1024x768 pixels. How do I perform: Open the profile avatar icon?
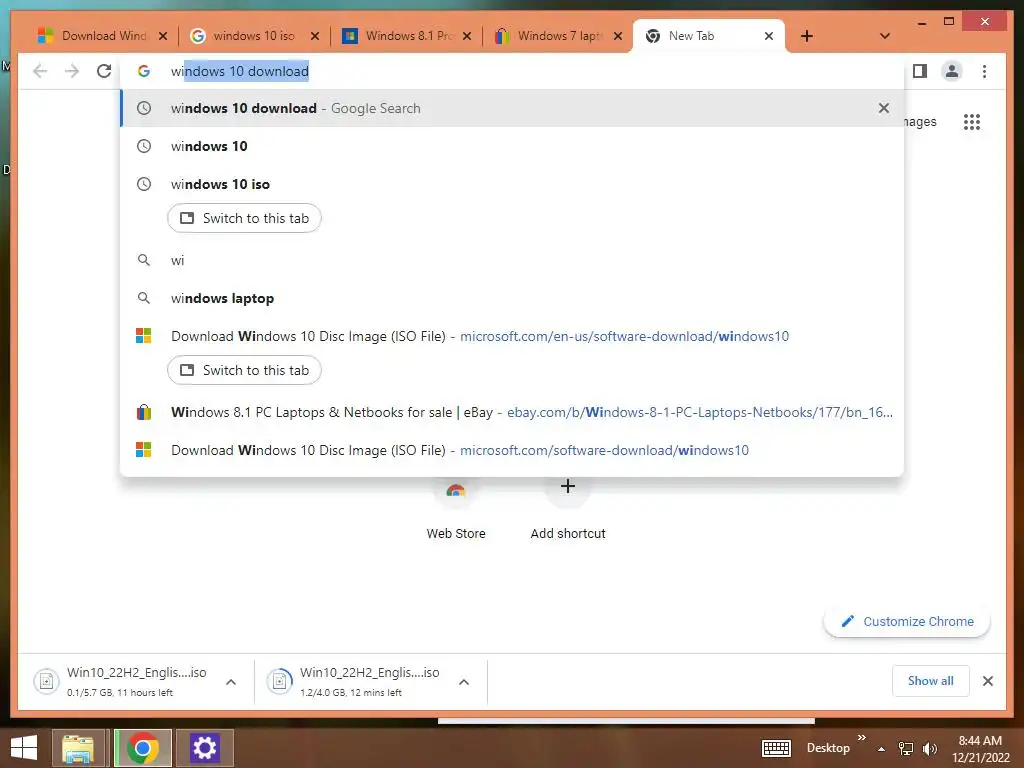[x=952, y=71]
